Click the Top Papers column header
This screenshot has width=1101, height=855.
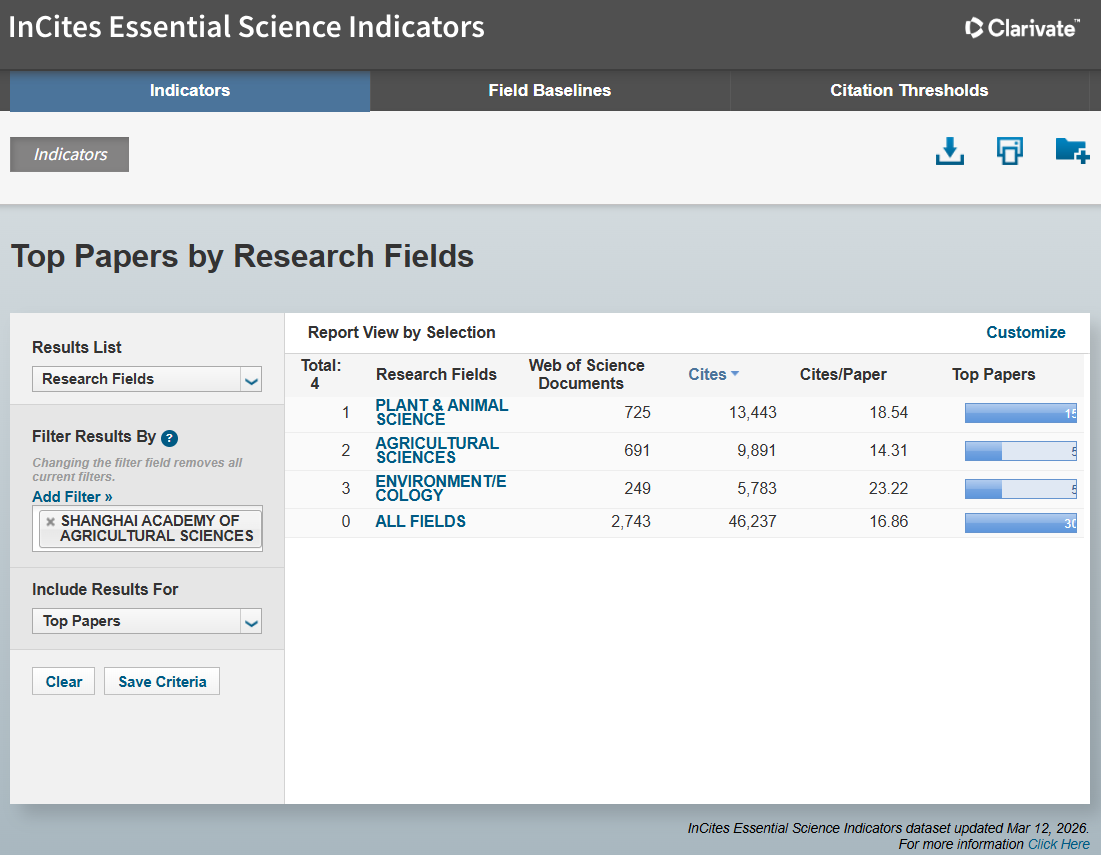(x=994, y=375)
